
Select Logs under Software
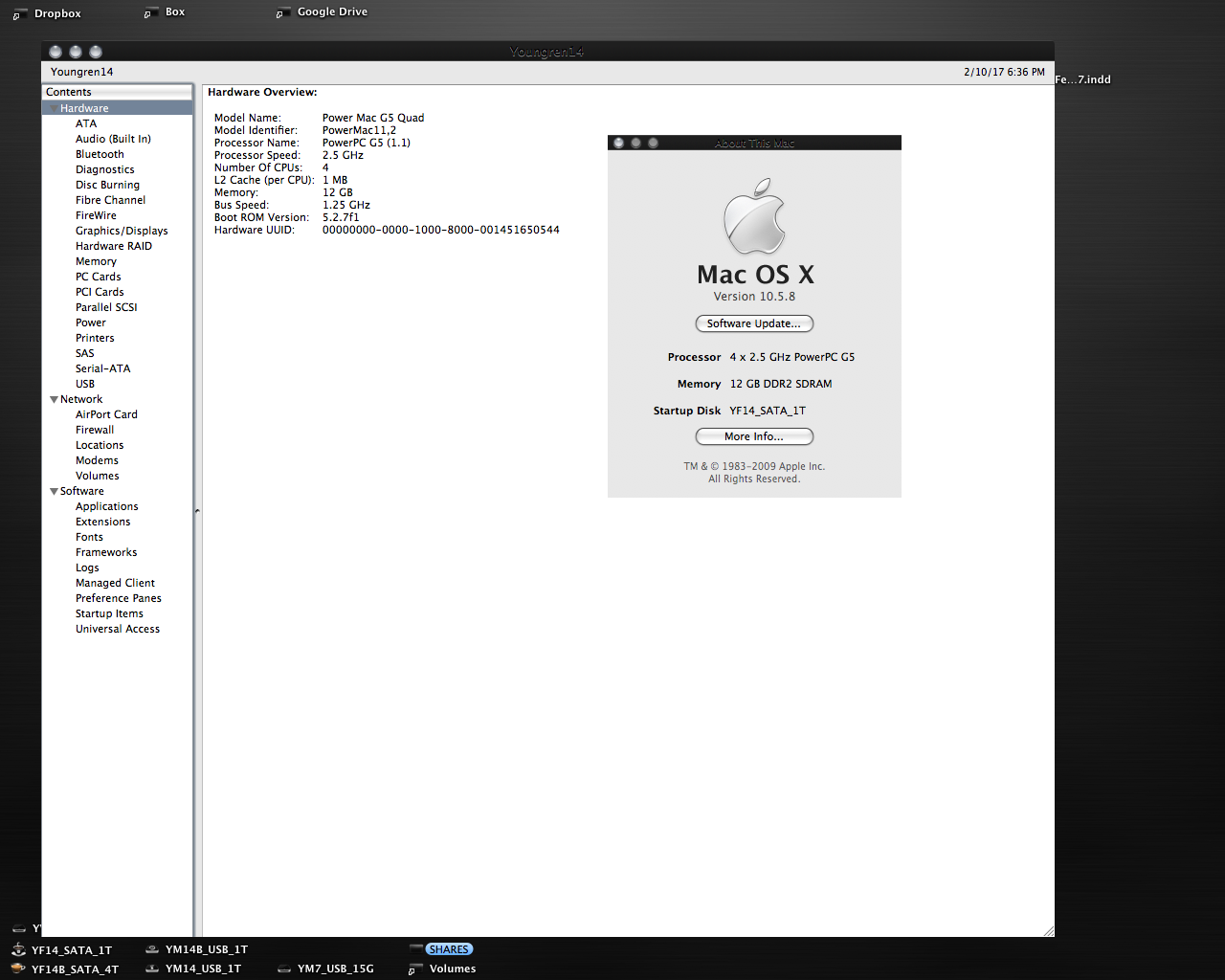[87, 568]
